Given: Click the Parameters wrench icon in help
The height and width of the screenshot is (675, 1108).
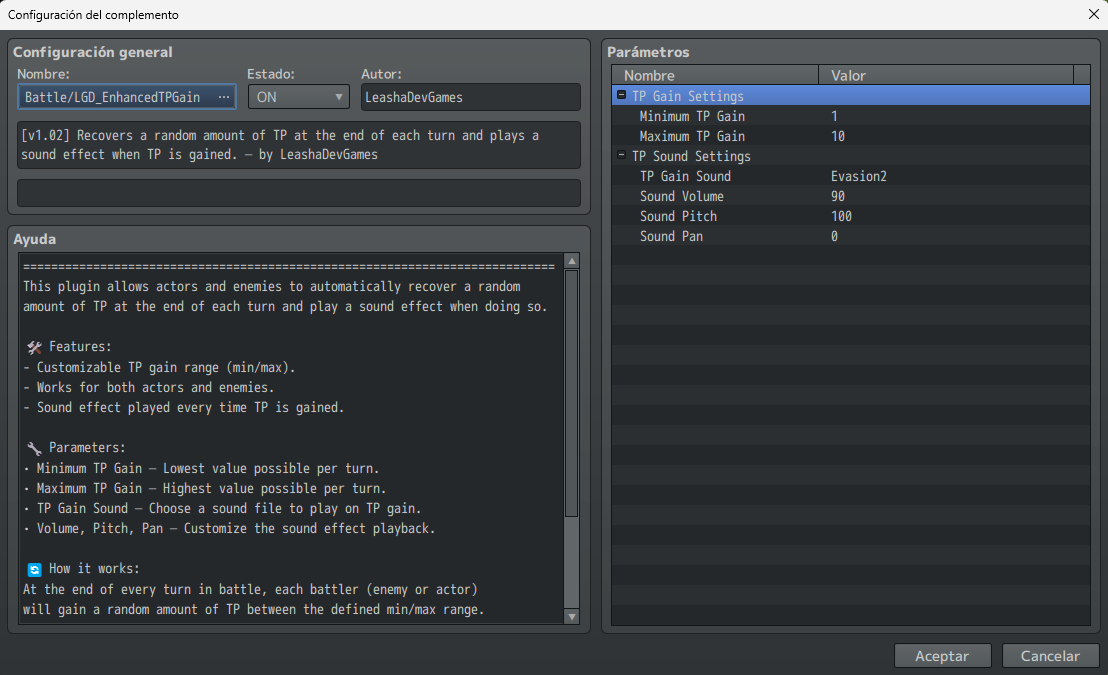Looking at the screenshot, I should point(34,448).
